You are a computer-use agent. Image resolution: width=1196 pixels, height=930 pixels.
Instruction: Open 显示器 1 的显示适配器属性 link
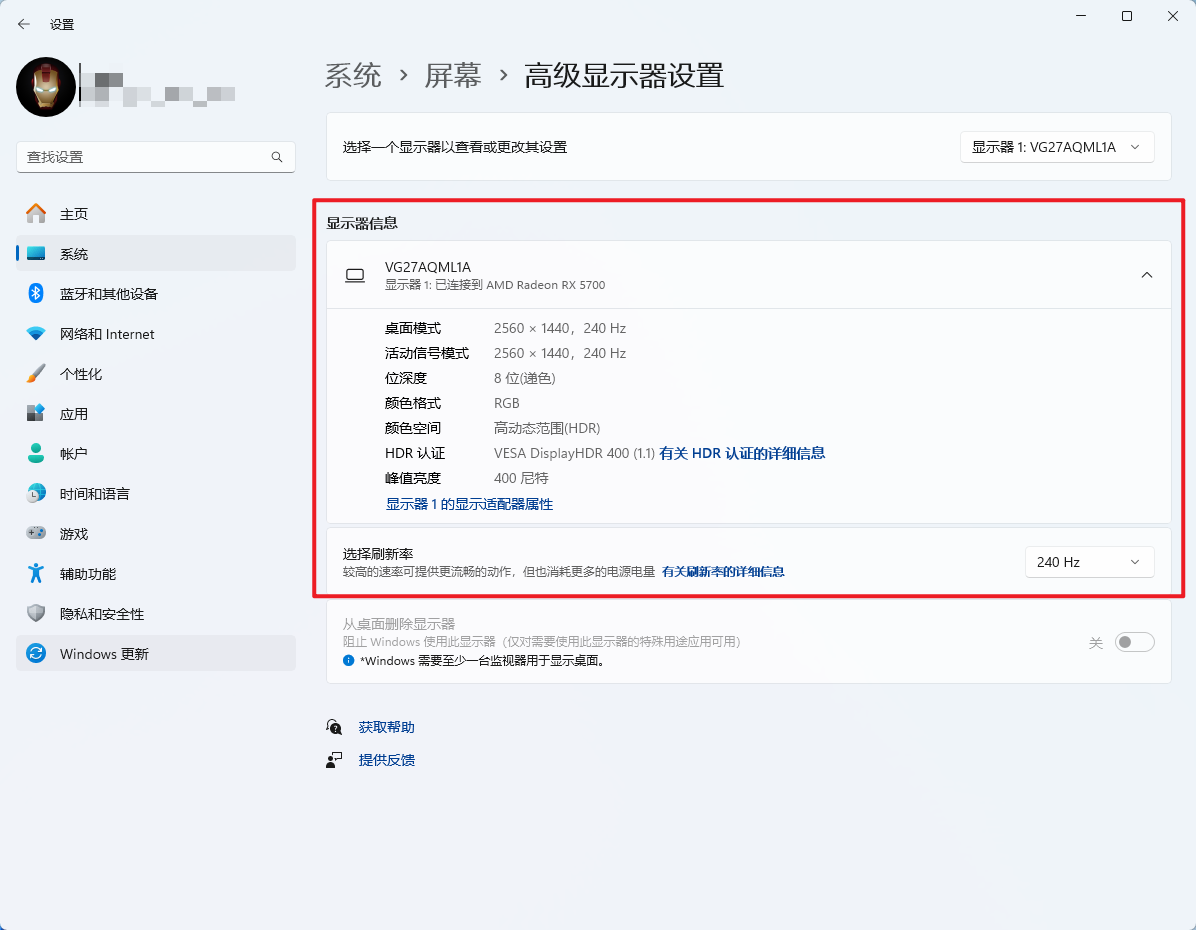click(x=469, y=504)
